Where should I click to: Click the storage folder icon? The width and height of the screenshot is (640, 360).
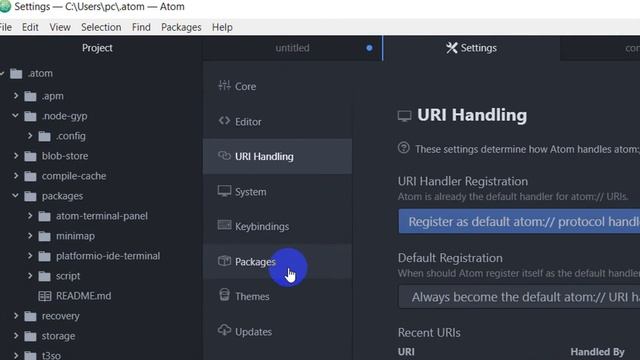30,336
